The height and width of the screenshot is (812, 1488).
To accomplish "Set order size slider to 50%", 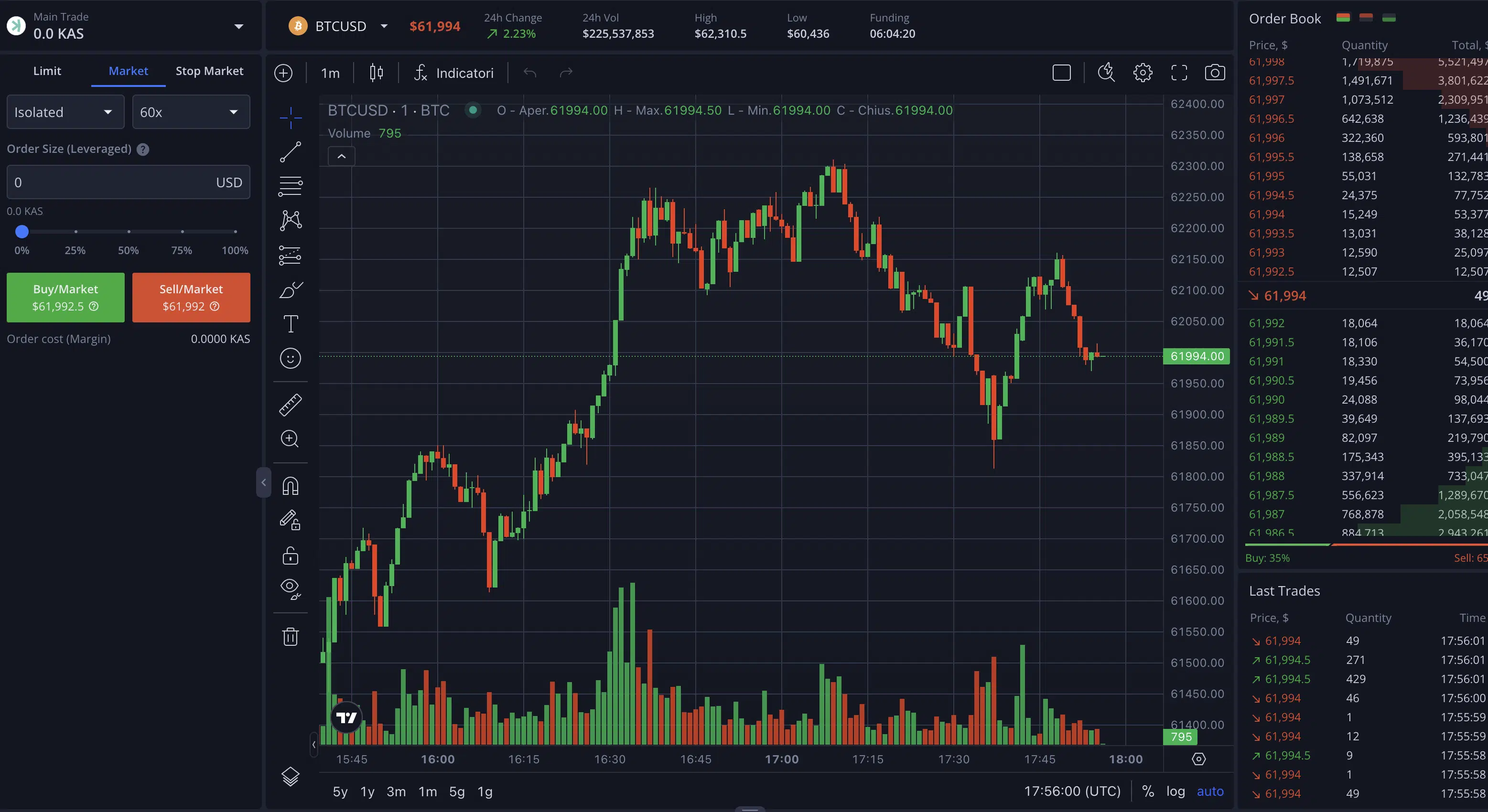I will tap(129, 232).
